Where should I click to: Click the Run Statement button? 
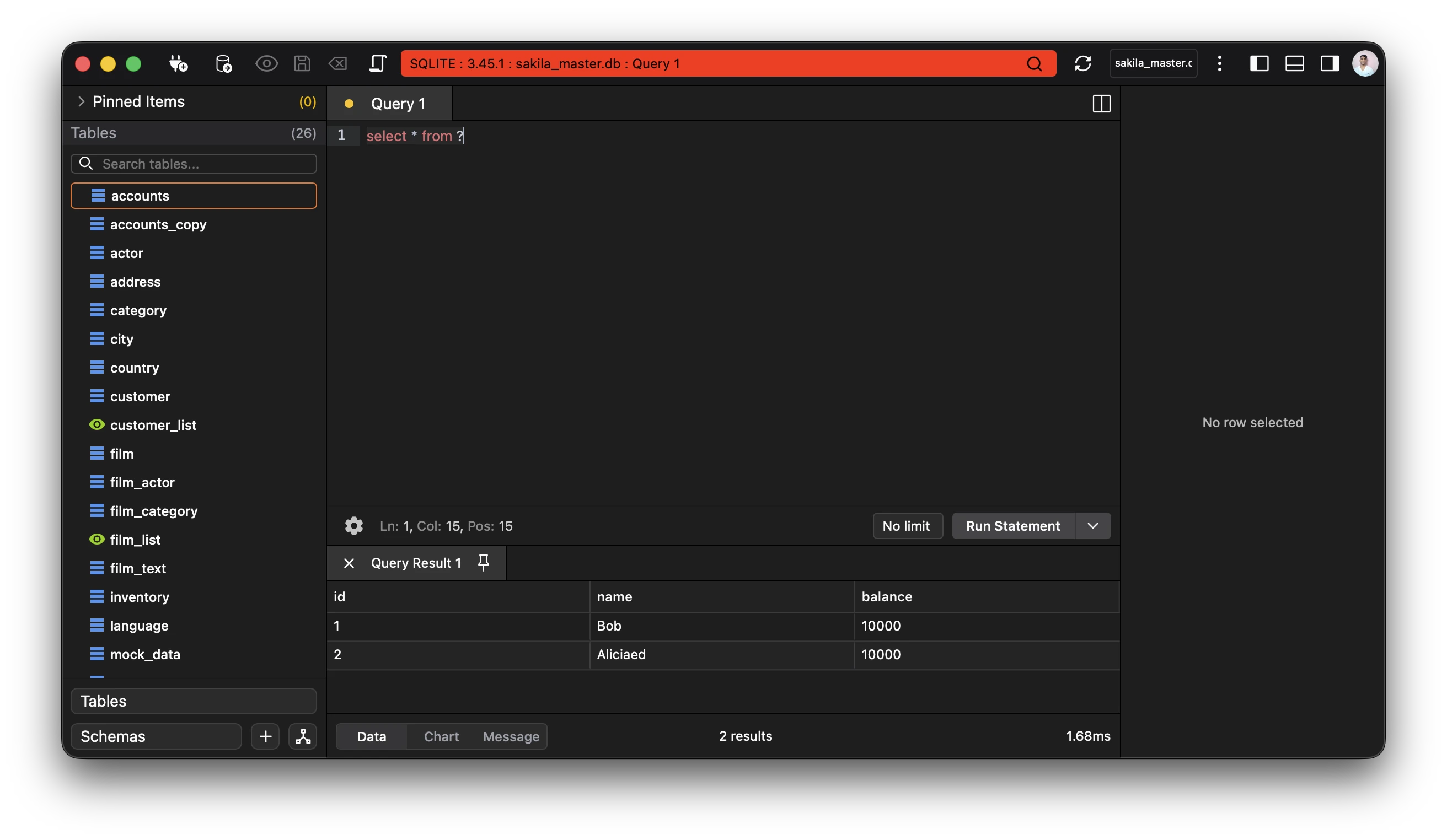click(x=1013, y=526)
